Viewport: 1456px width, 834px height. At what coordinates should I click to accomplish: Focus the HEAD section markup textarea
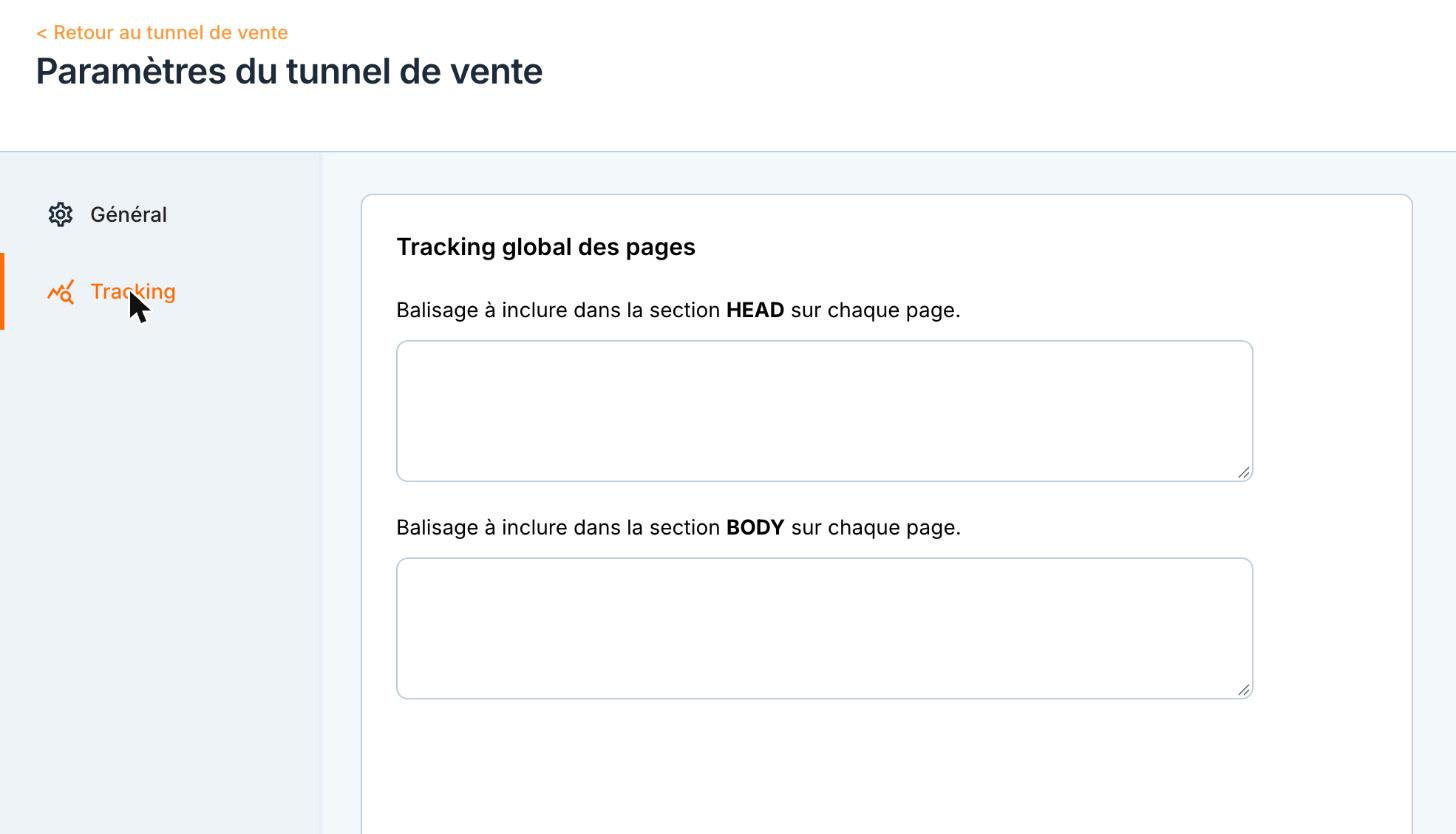point(824,411)
